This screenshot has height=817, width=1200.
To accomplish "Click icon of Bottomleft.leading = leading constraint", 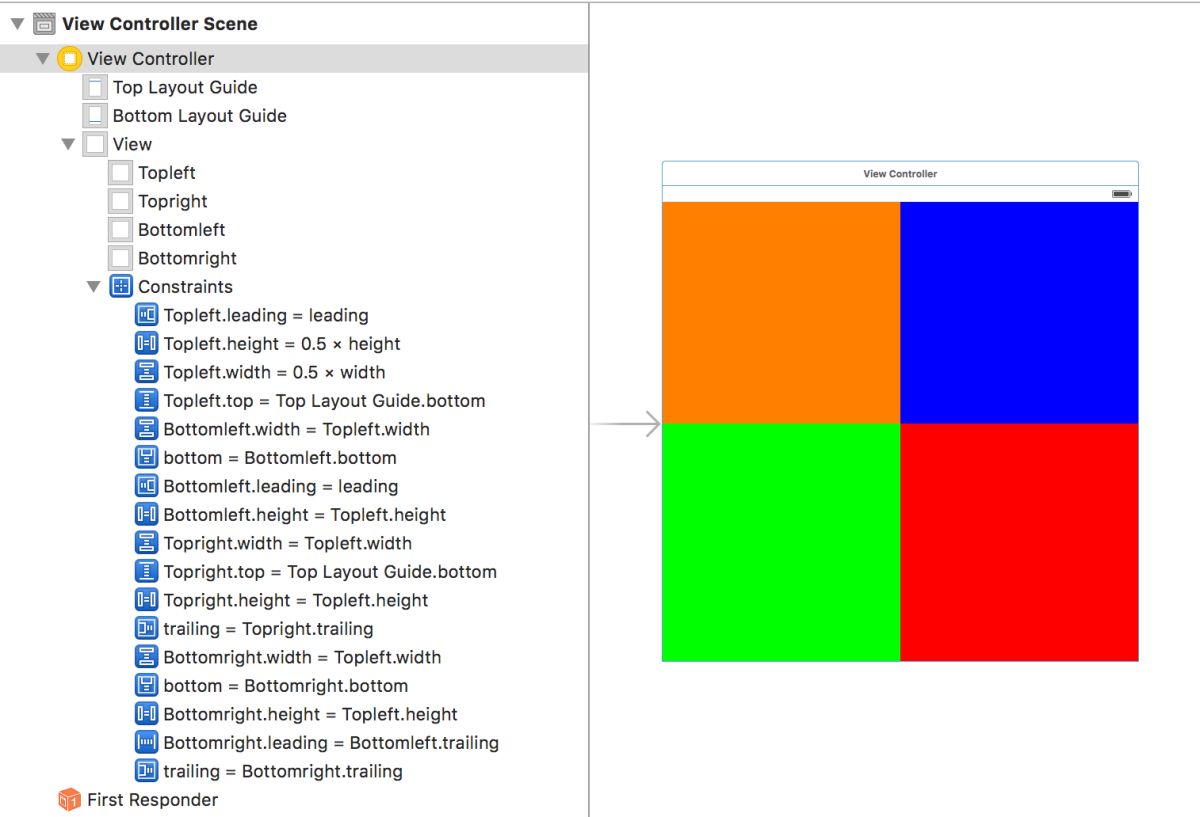I will tap(146, 486).
